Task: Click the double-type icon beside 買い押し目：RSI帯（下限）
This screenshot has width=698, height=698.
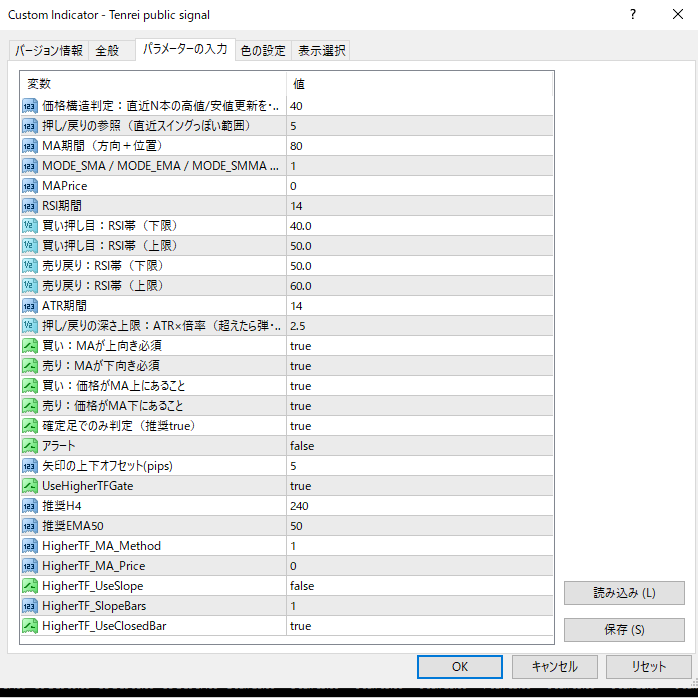Action: click(x=30, y=226)
